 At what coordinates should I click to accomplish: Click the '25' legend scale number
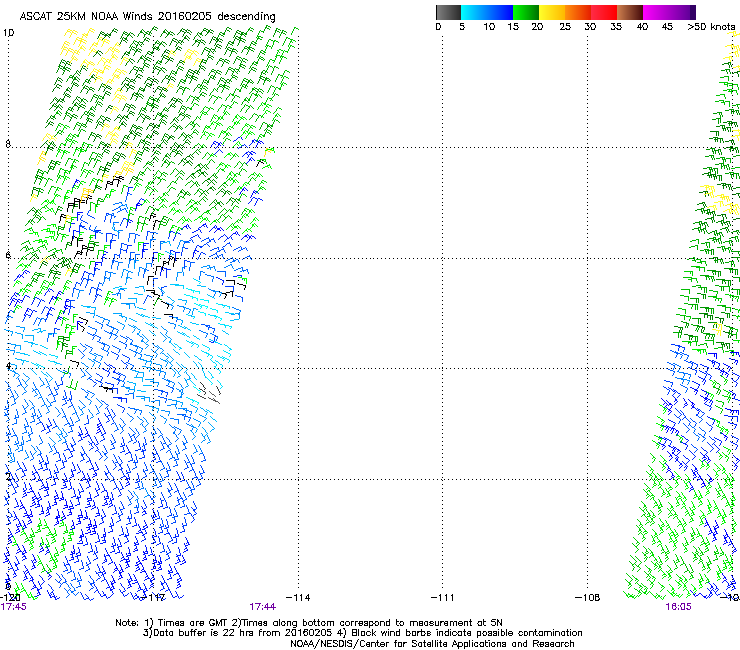pyautogui.click(x=565, y=27)
